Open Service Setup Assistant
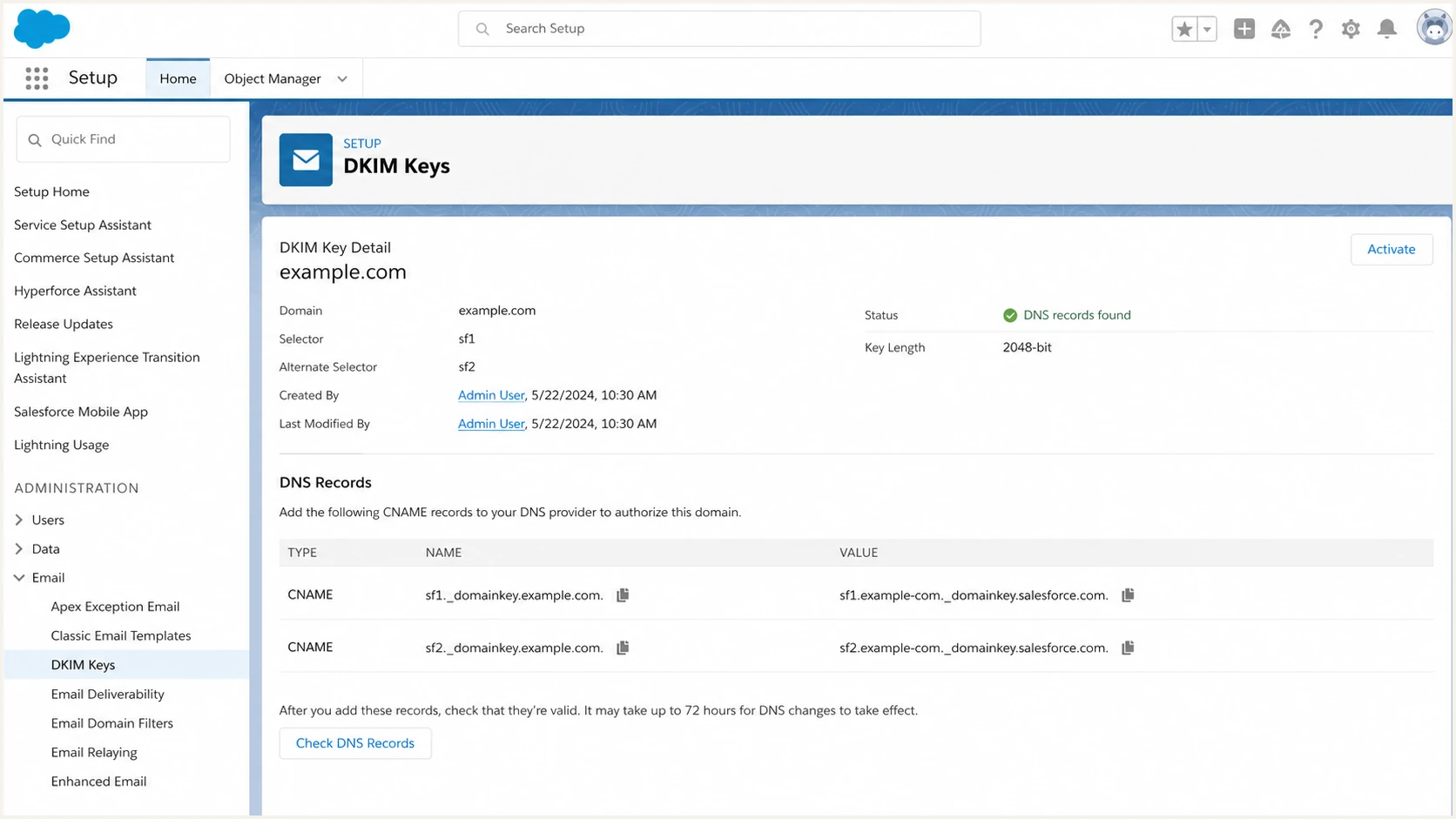Viewport: 1456px width, 819px height. [x=83, y=225]
